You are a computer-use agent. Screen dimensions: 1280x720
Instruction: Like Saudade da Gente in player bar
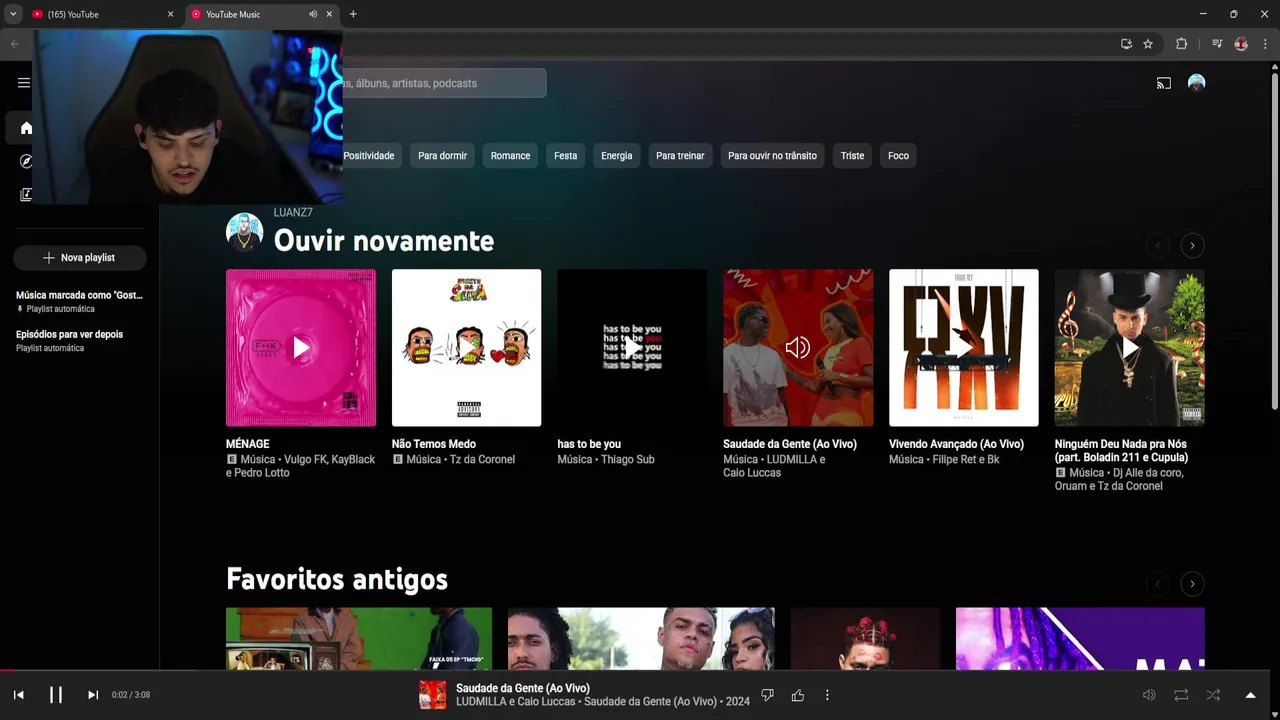pos(798,695)
